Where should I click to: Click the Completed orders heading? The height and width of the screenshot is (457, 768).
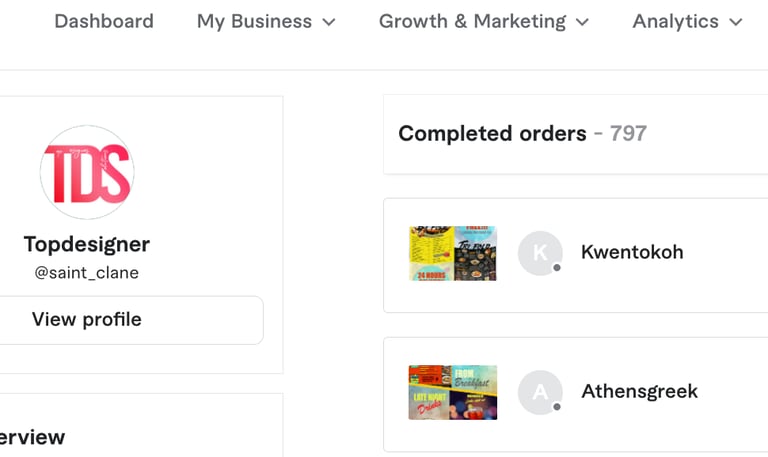[492, 133]
